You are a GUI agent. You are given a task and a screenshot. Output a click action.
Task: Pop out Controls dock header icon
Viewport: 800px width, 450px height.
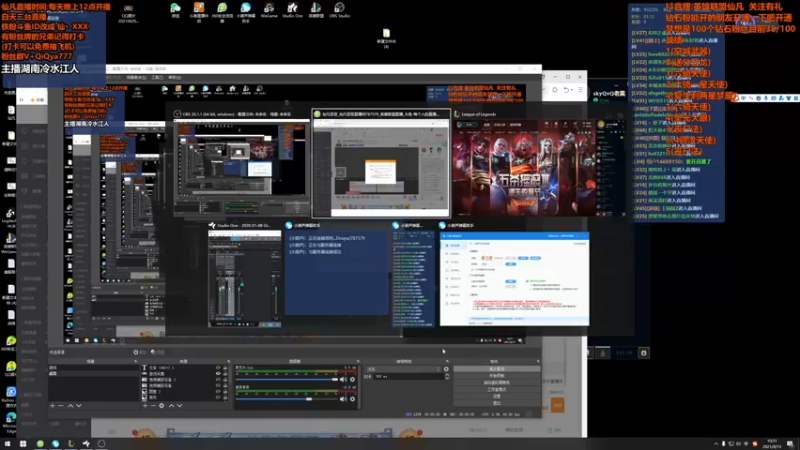click(537, 361)
